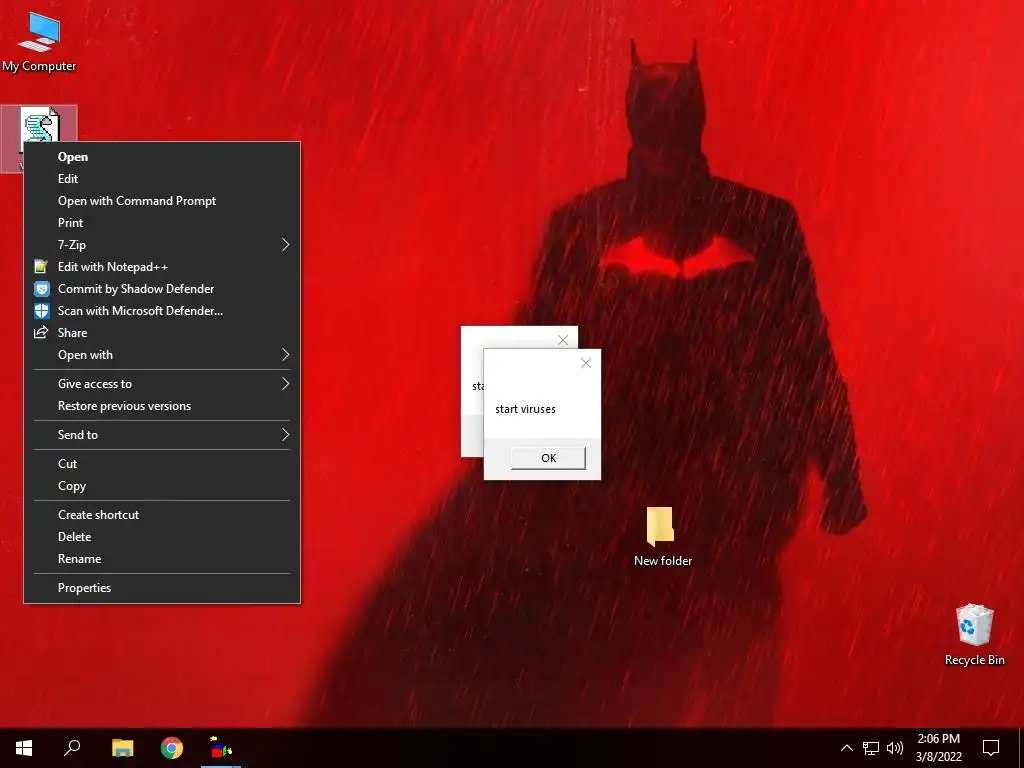Screen dimensions: 1024x768
Task: Open Properties from the context menu
Action: pyautogui.click(x=162, y=588)
